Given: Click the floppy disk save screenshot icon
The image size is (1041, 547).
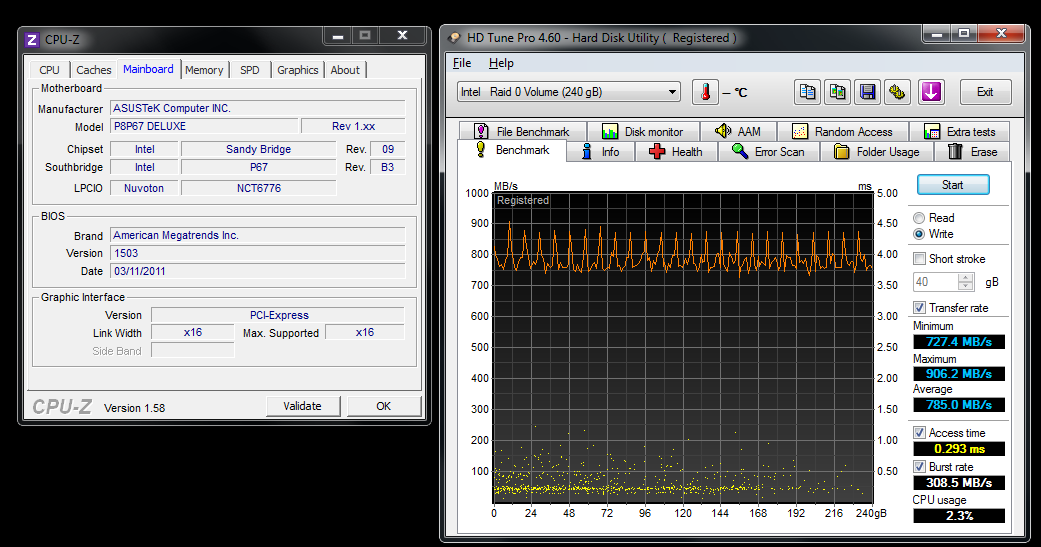Looking at the screenshot, I should pos(868,92).
